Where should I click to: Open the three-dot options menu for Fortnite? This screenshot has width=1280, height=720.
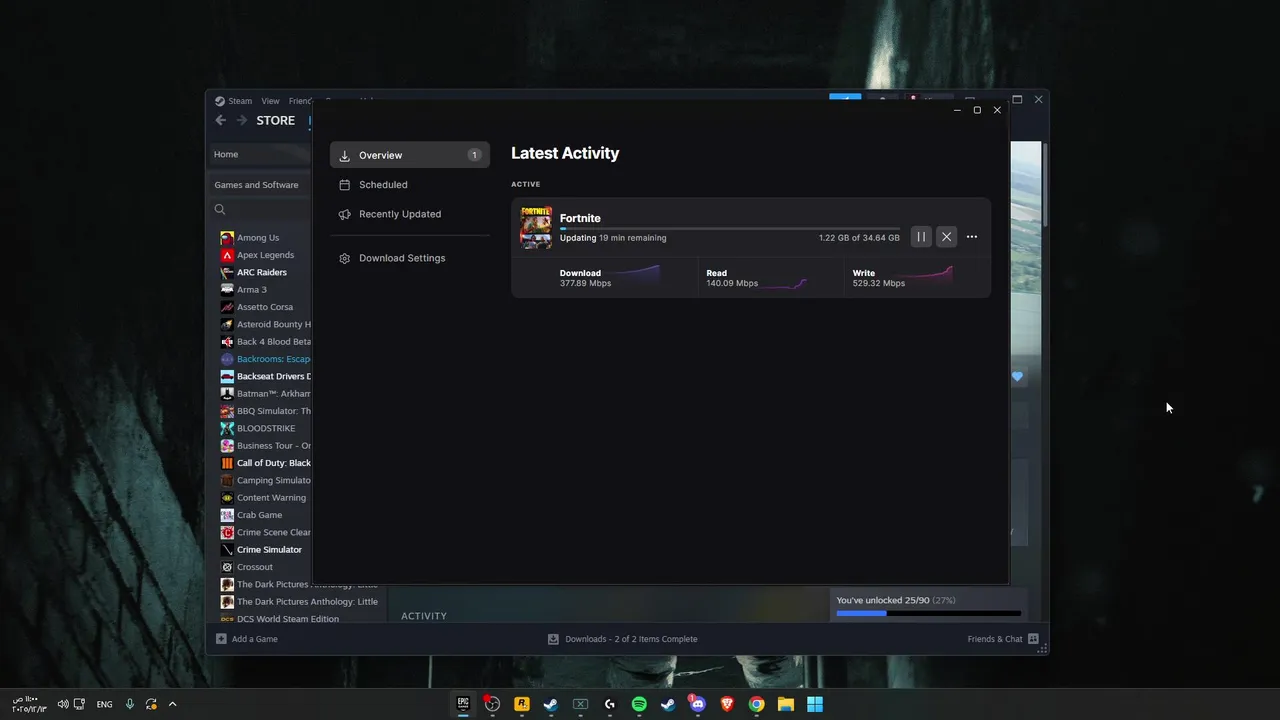click(972, 237)
